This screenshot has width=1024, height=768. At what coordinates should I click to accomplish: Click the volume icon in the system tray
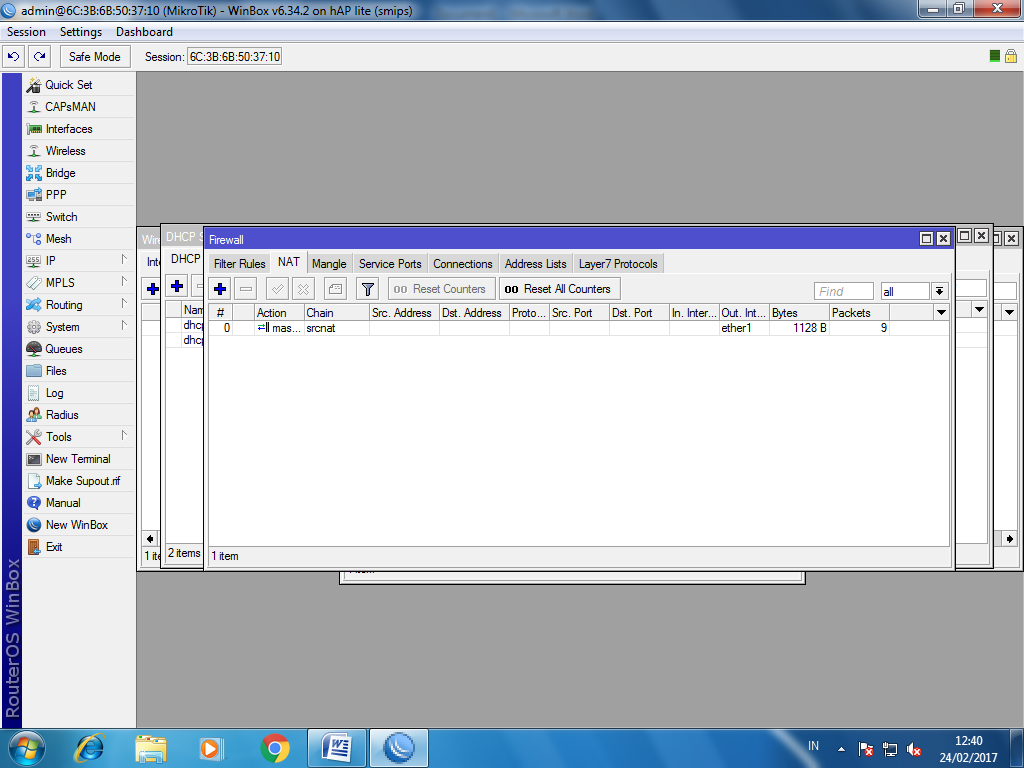[914, 749]
